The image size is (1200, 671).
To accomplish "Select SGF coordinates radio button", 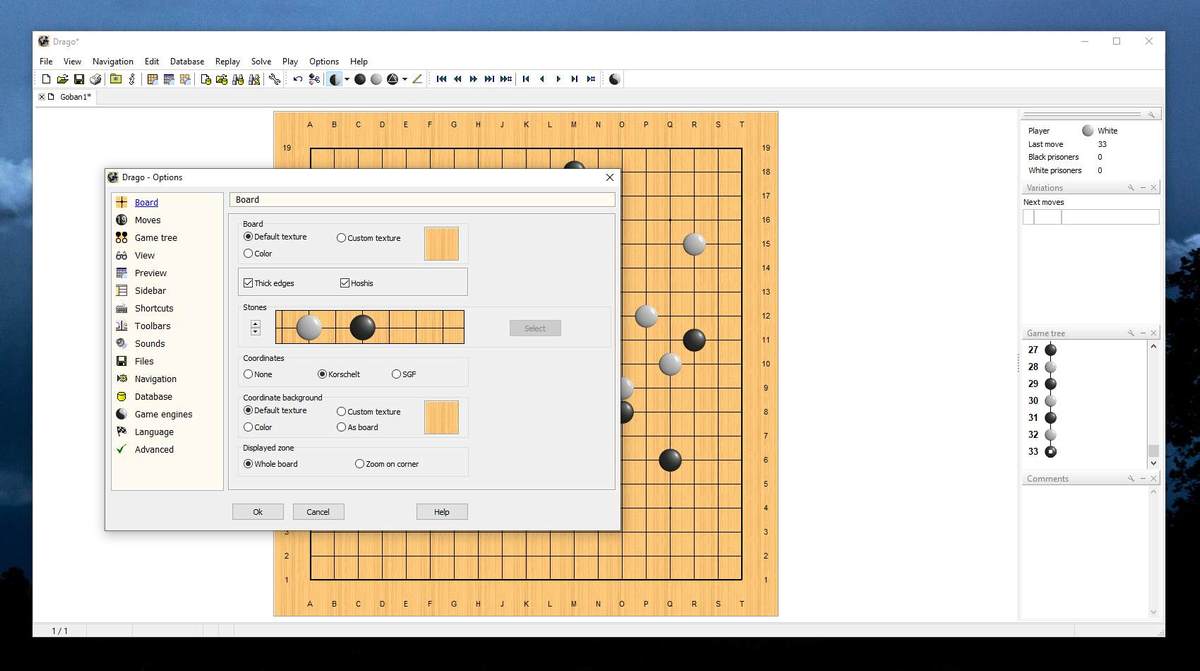I will pos(396,374).
